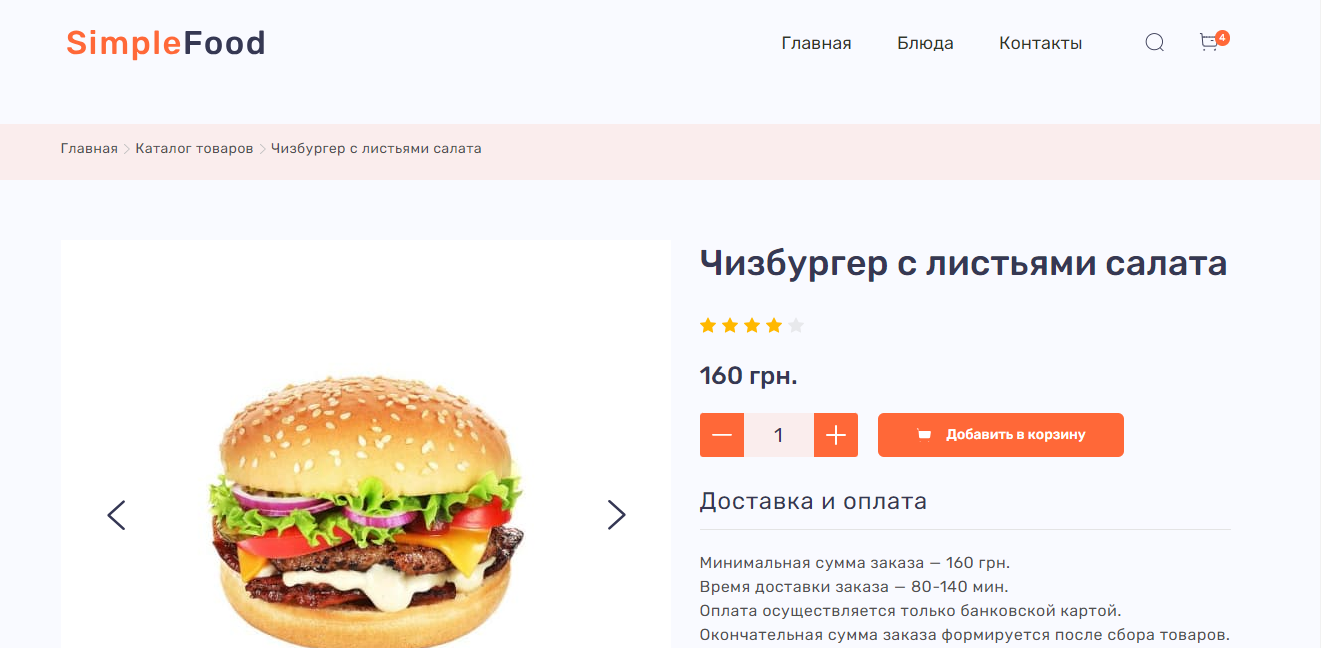
Task: Open the Блюда menu item
Action: pyautogui.click(x=925, y=43)
